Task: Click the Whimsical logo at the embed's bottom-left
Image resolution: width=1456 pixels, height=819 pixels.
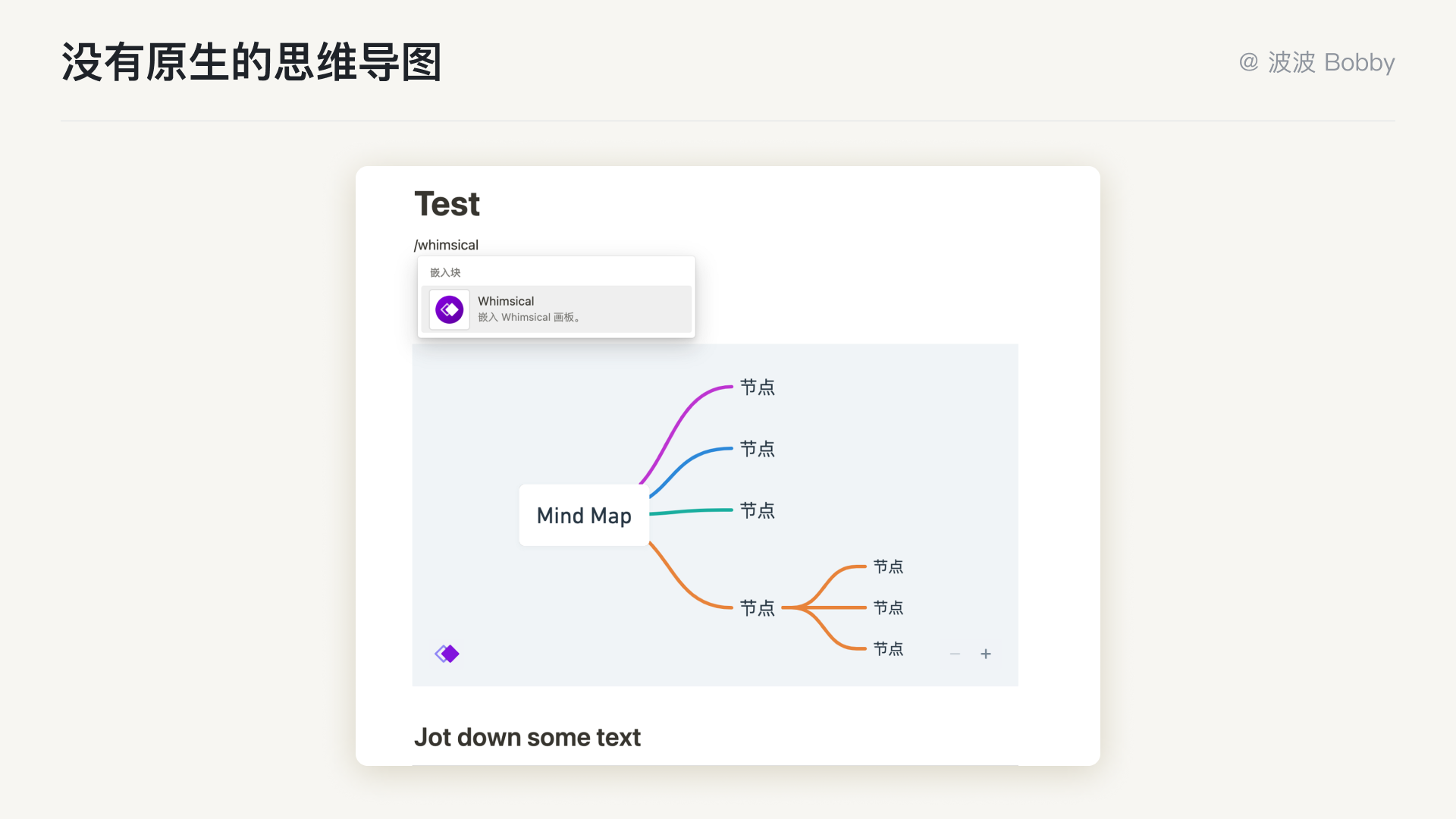Action: pyautogui.click(x=447, y=654)
